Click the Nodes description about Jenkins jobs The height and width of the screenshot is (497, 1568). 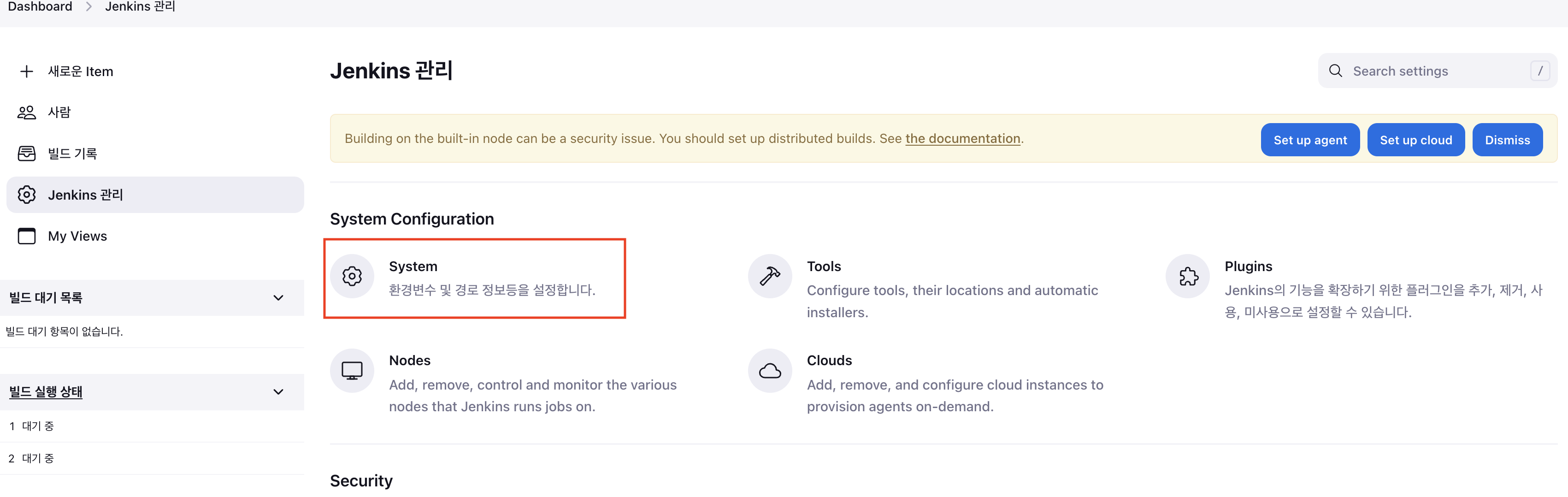click(533, 395)
